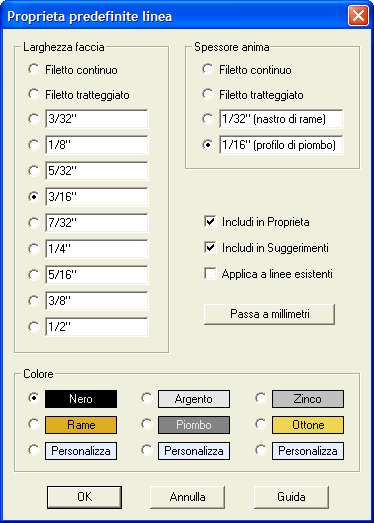Select the Piombo gray swatch
The height and width of the screenshot is (523, 374).
[x=194, y=425]
